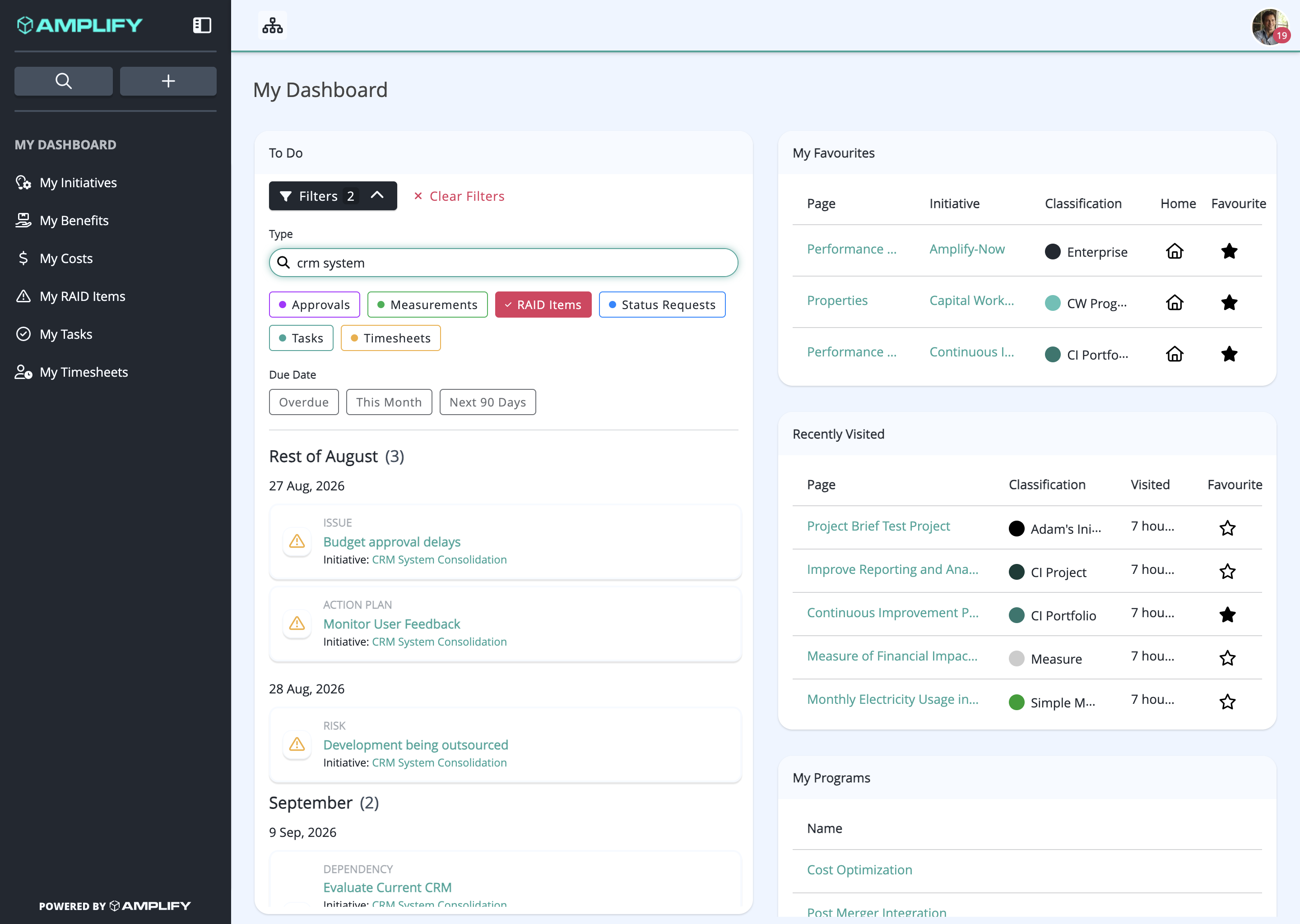Open the sidebar search button
The width and height of the screenshot is (1300, 924).
[63, 81]
